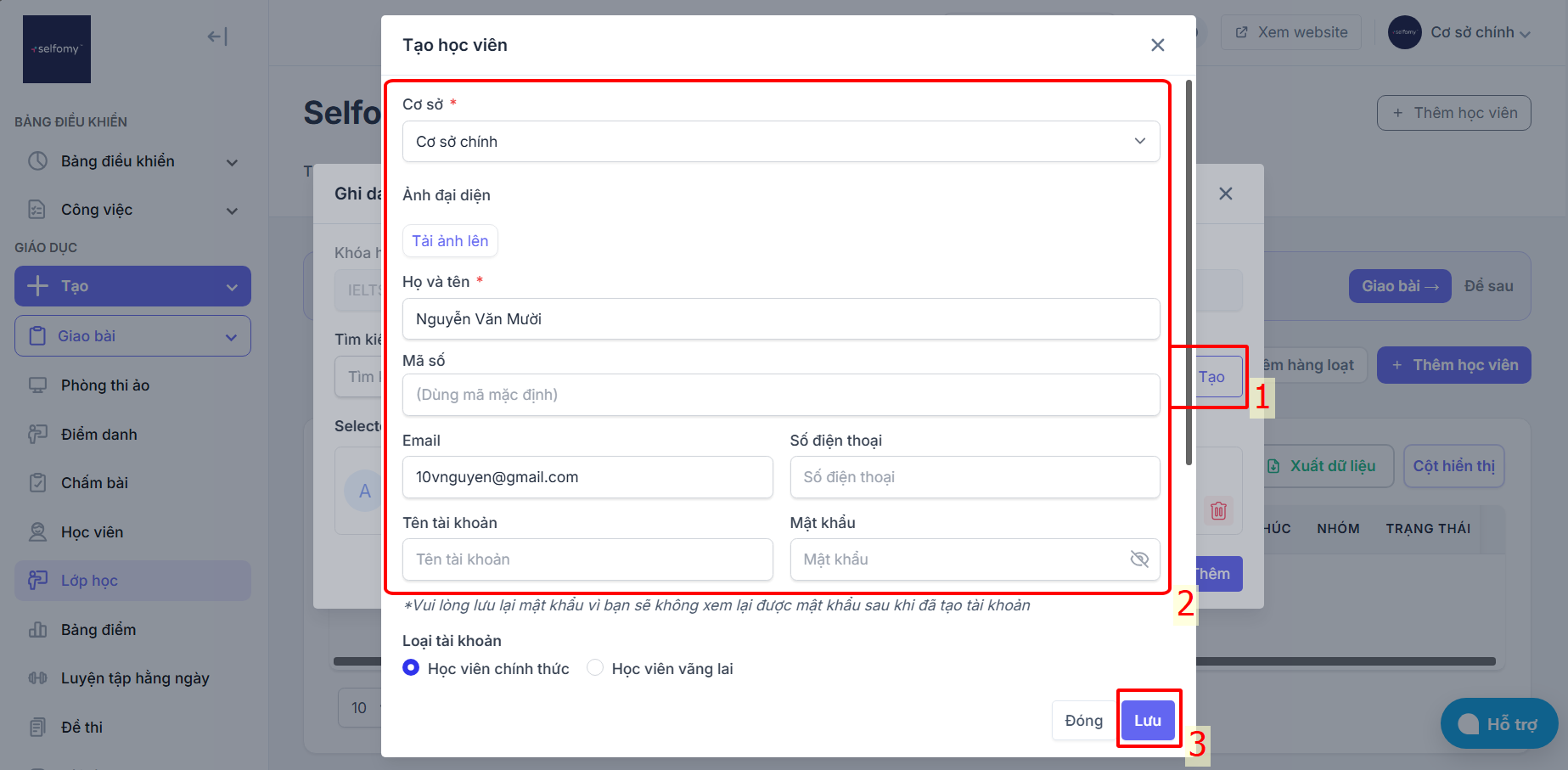
Task: Open the Cơ sở chính dropdown in form
Action: tap(781, 141)
